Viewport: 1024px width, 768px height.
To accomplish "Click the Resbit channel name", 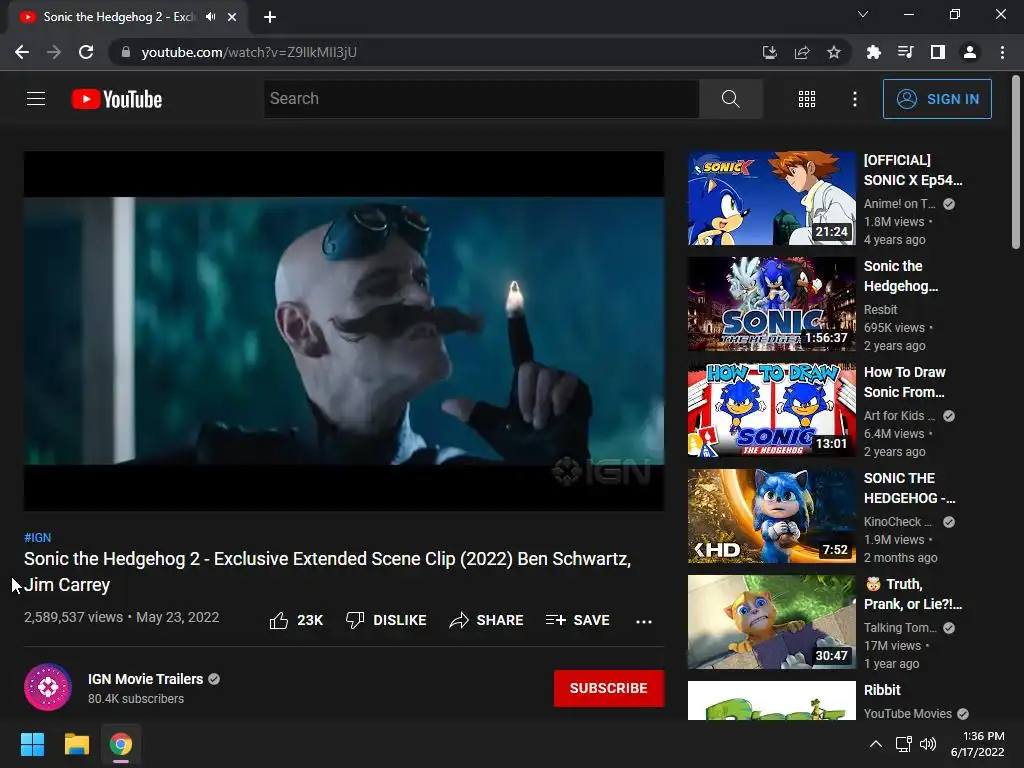I will coord(880,310).
